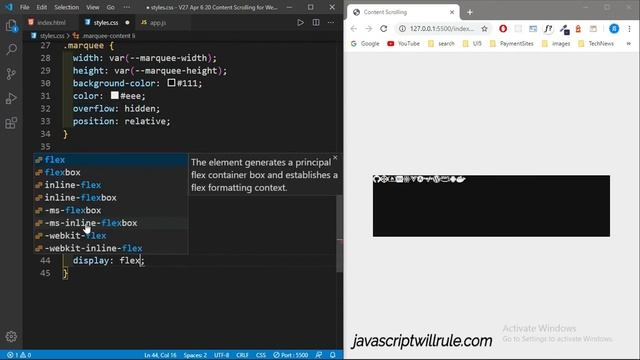Go back in Chrome browser
This screenshot has height=360, width=640.
[353, 29]
